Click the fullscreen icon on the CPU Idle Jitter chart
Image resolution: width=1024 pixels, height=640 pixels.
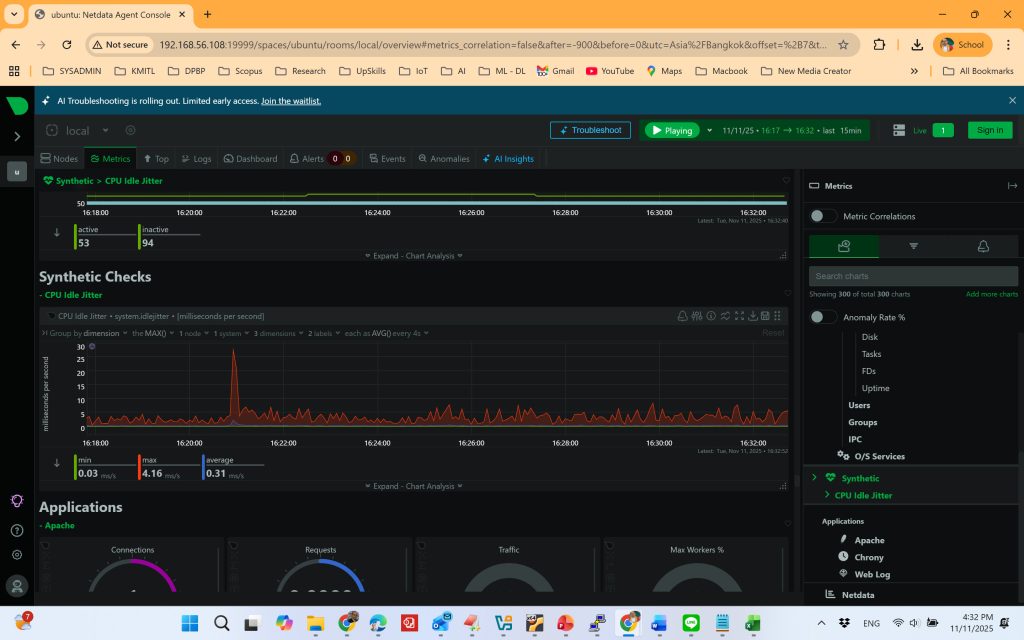coord(739,316)
